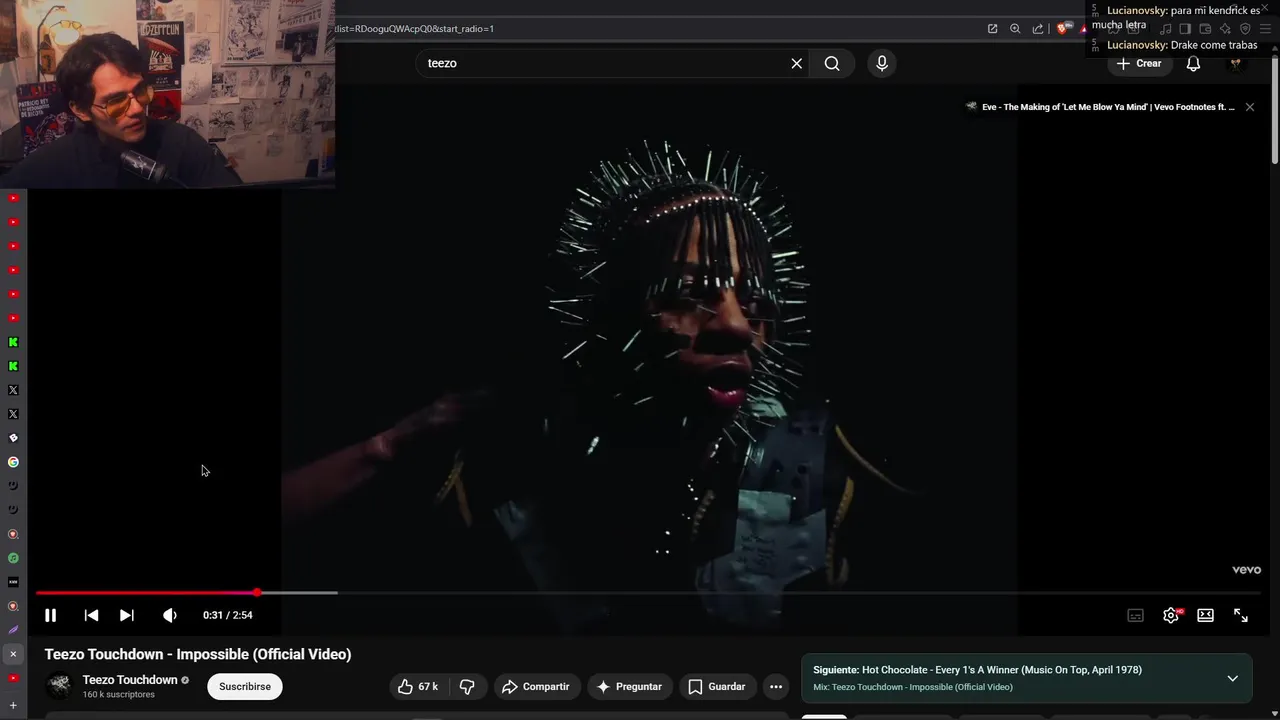
Task: Open the Brave Wallet icon
Action: point(1205,29)
